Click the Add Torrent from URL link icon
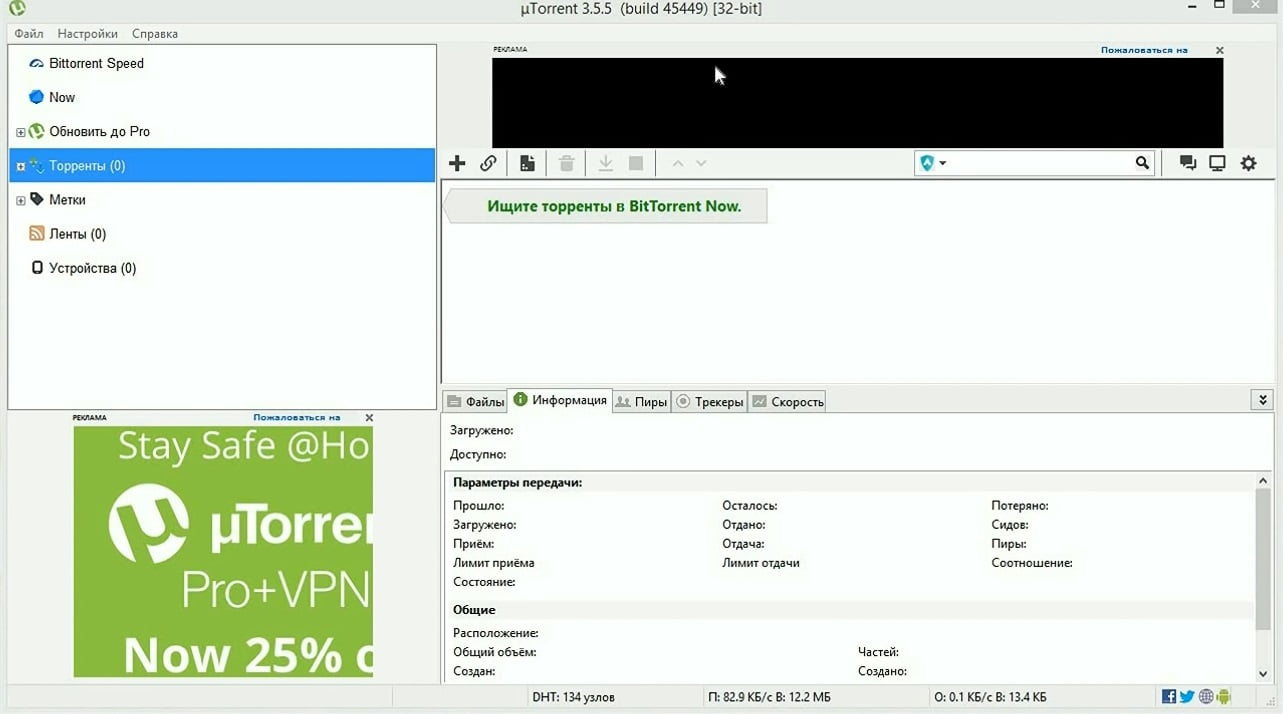The width and height of the screenshot is (1283, 714). (x=488, y=163)
